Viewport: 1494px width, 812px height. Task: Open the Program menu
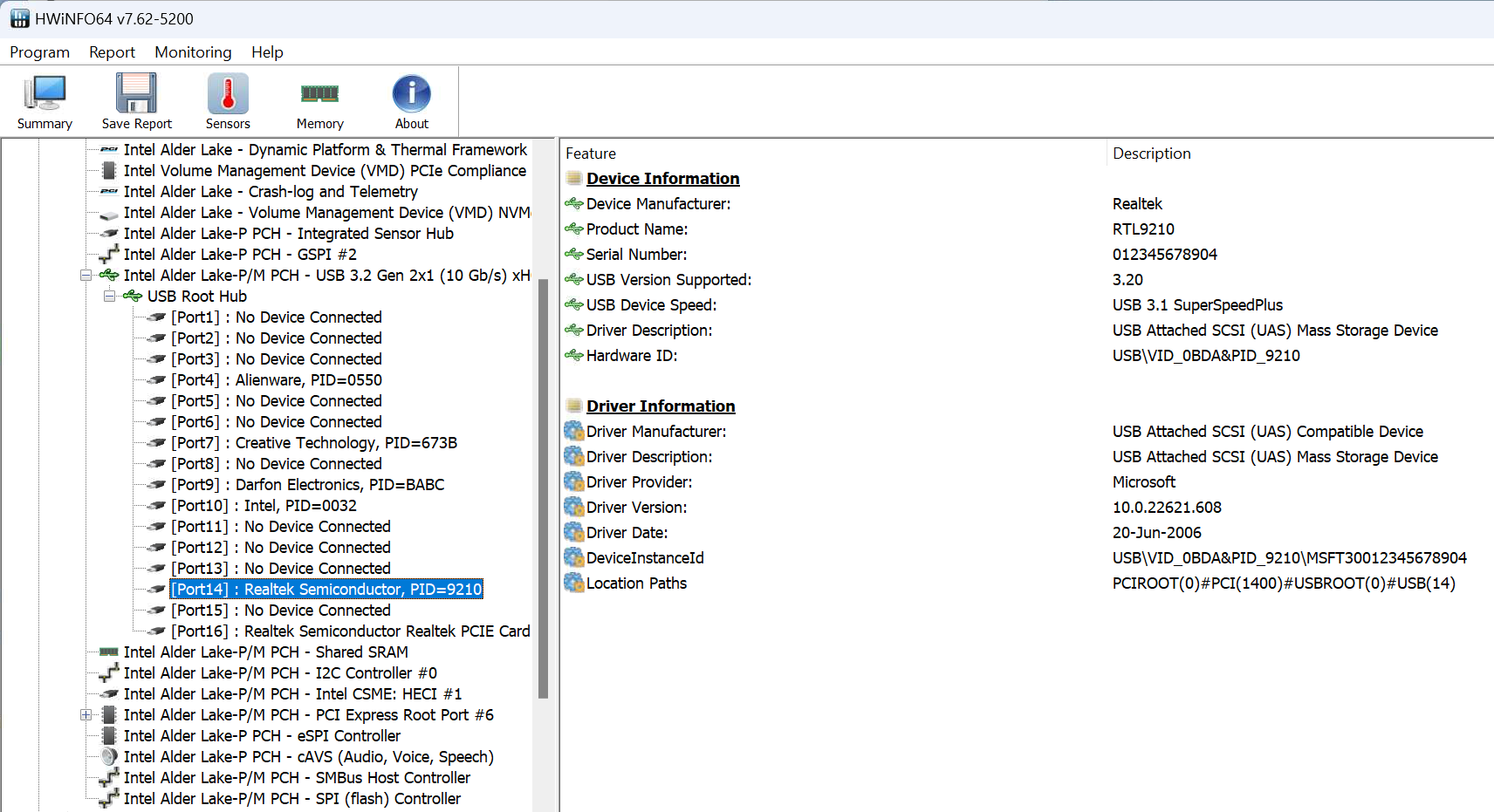pyautogui.click(x=39, y=52)
